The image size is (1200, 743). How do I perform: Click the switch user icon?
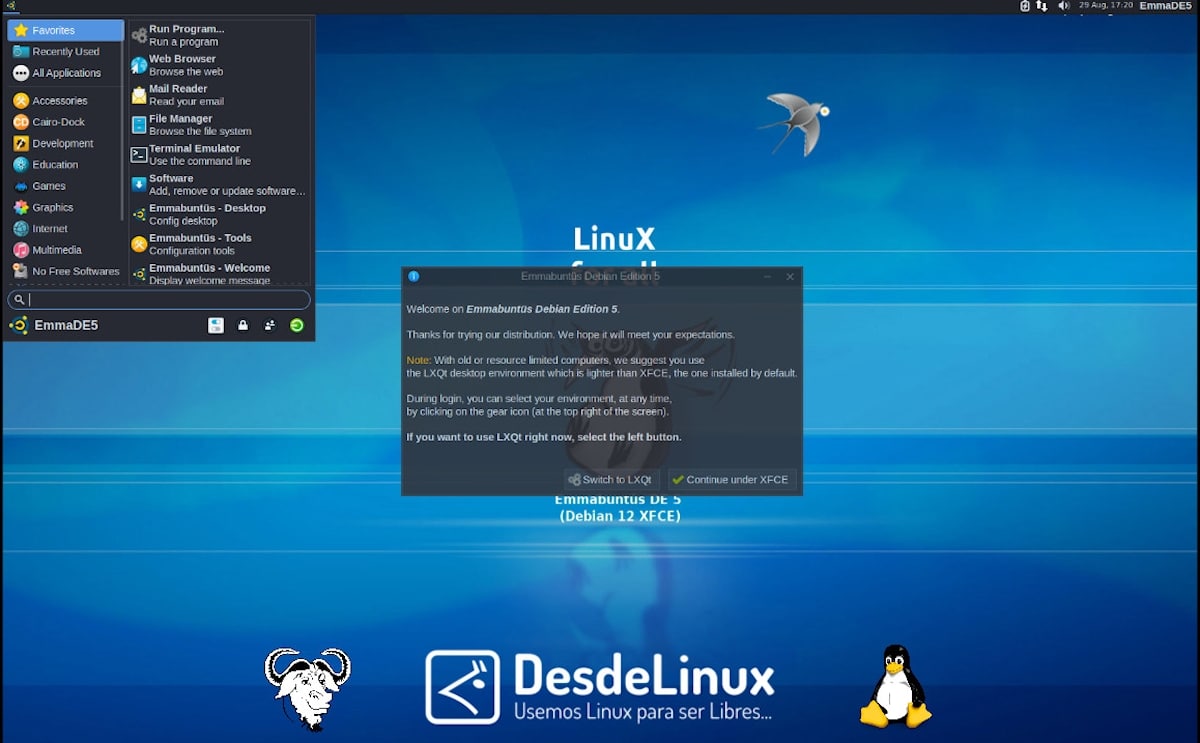click(270, 325)
